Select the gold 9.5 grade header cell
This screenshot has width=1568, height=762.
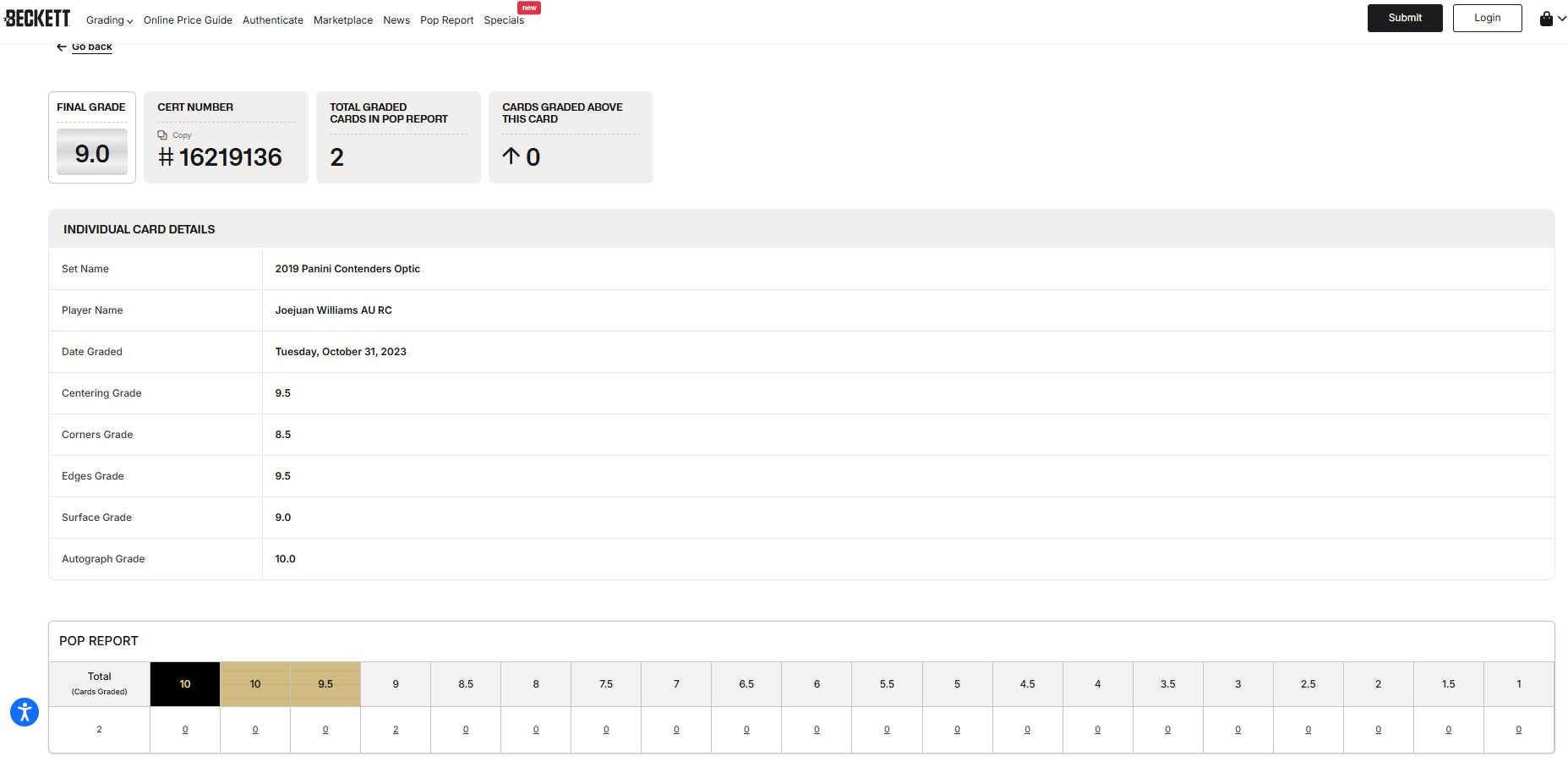pos(325,684)
